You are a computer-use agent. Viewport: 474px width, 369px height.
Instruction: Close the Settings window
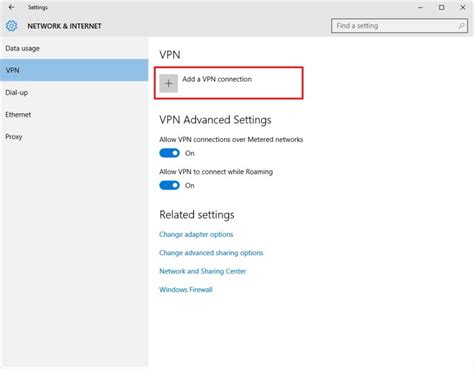pyautogui.click(x=463, y=7)
